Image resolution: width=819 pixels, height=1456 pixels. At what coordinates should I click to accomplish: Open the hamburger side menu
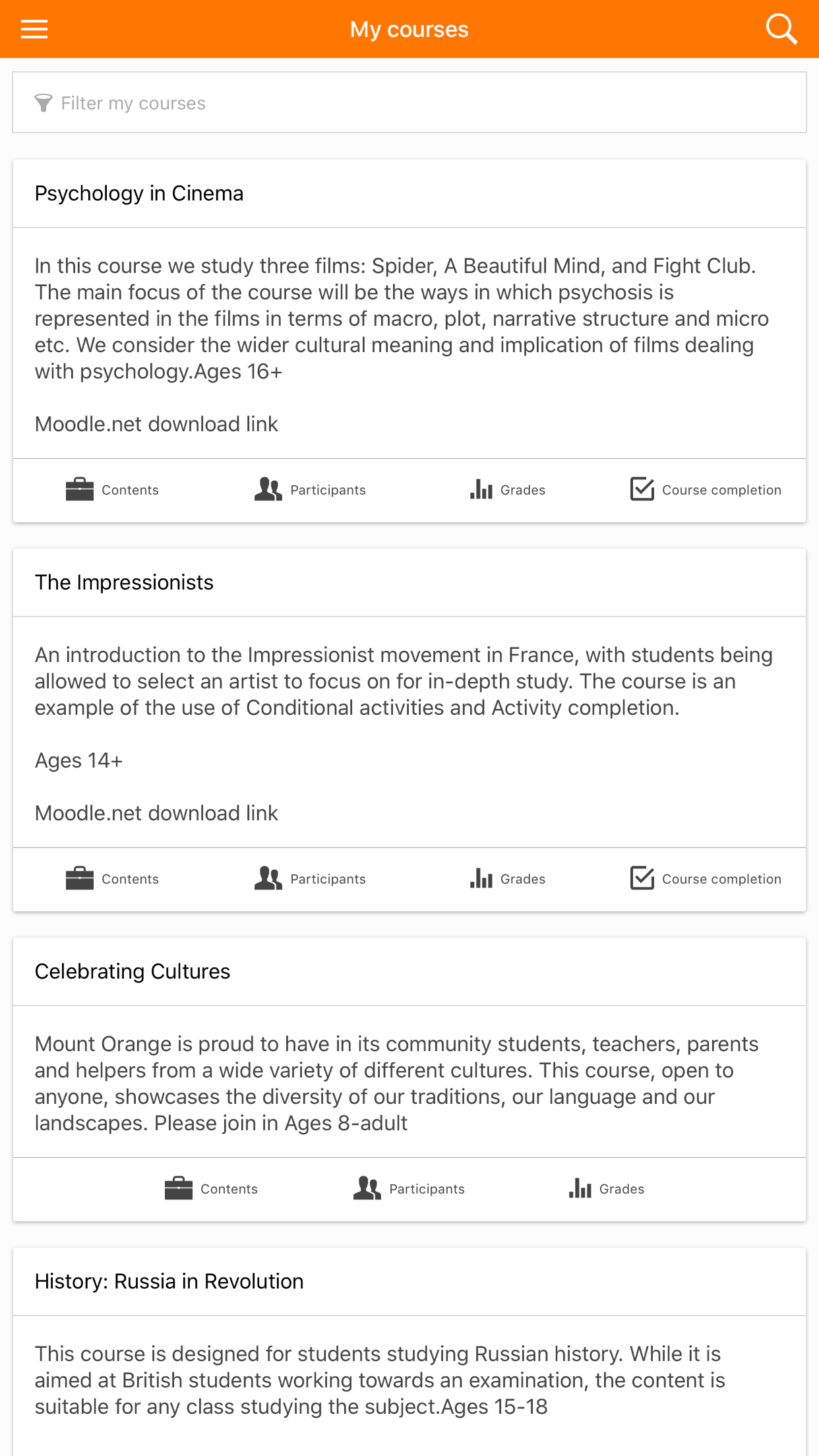point(34,29)
